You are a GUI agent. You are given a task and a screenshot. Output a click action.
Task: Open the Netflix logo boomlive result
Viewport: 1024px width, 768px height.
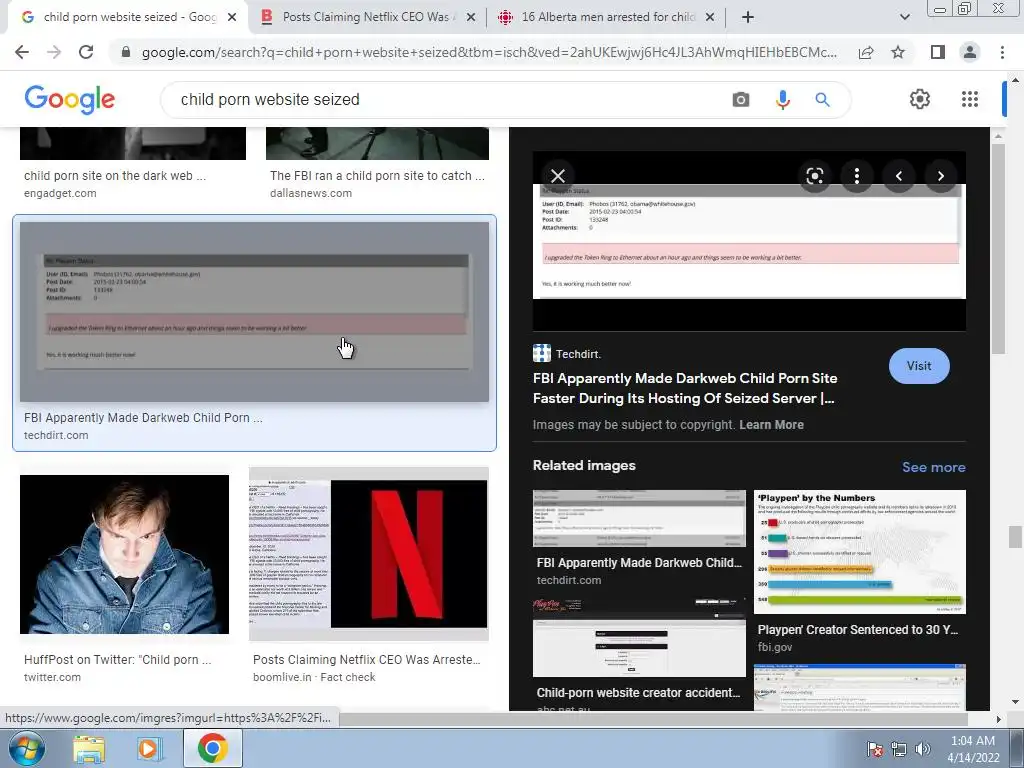[x=368, y=553]
